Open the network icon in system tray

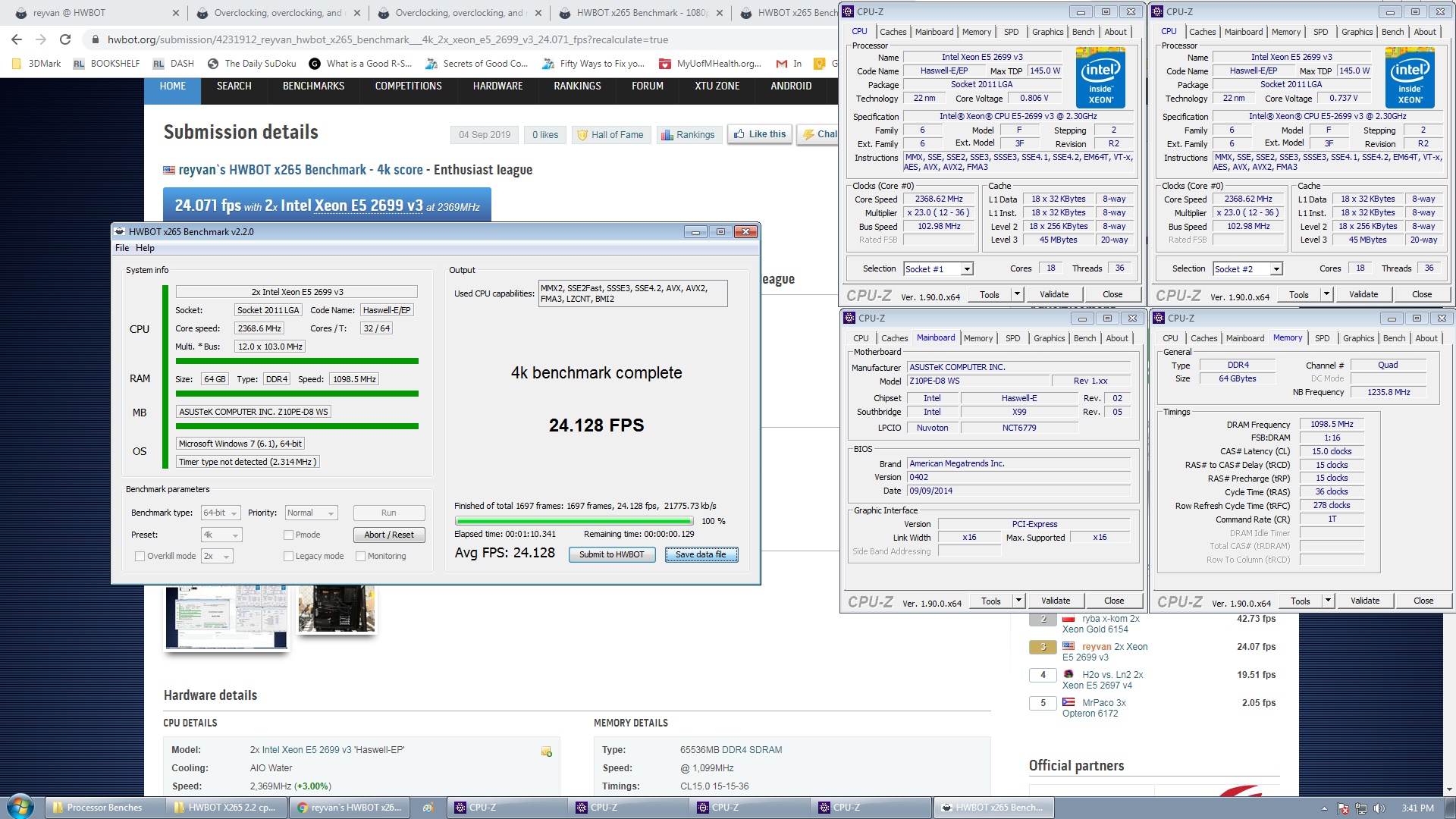[x=1361, y=808]
